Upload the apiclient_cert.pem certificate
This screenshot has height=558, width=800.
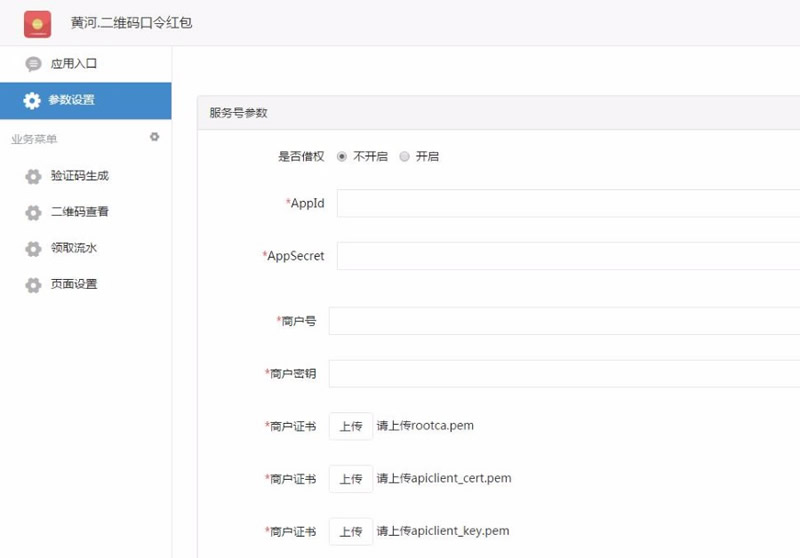[350, 479]
